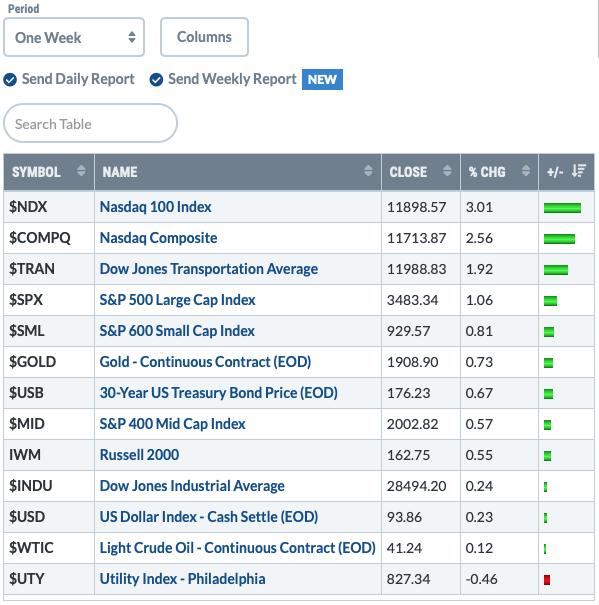Viewport: 599px width, 605px height.
Task: Click the close value 93.86
Action: [404, 517]
